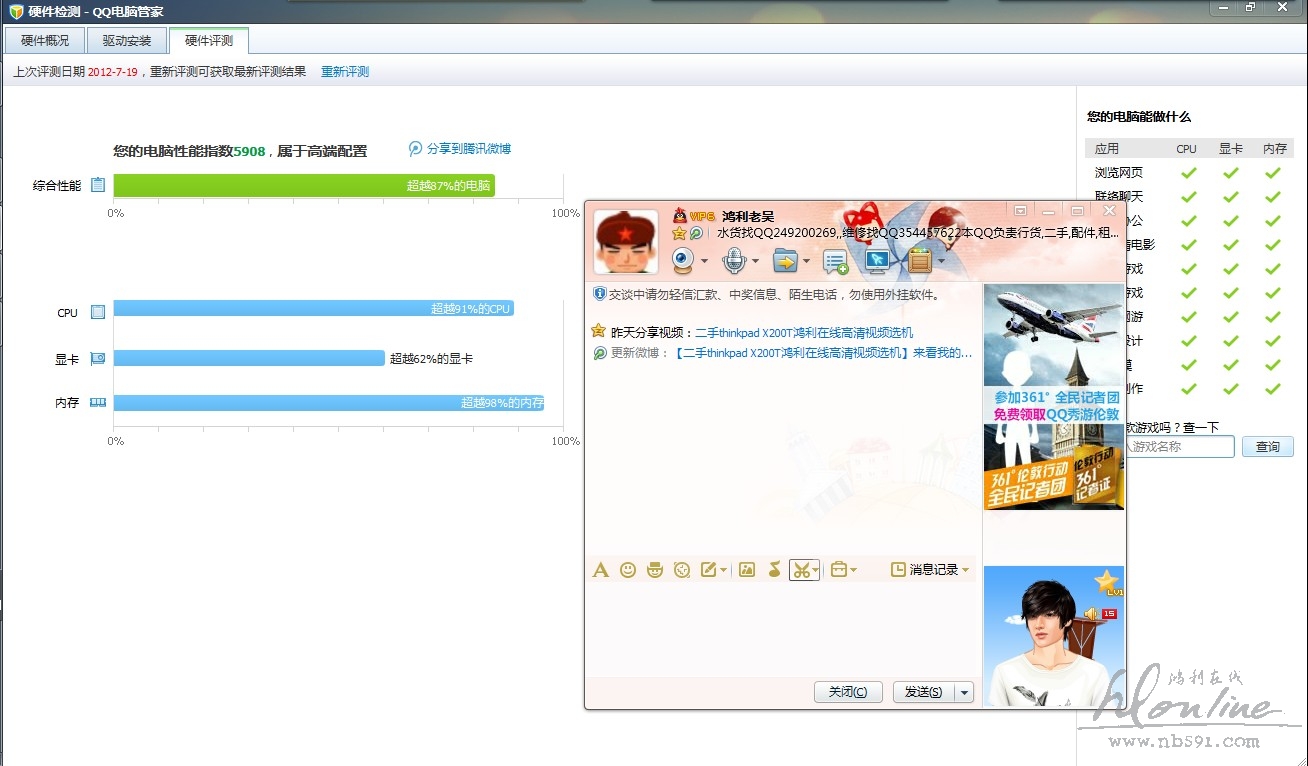The width and height of the screenshot is (1308, 766).
Task: Click the CPU chip icon beside CPU bar
Action: point(98,312)
